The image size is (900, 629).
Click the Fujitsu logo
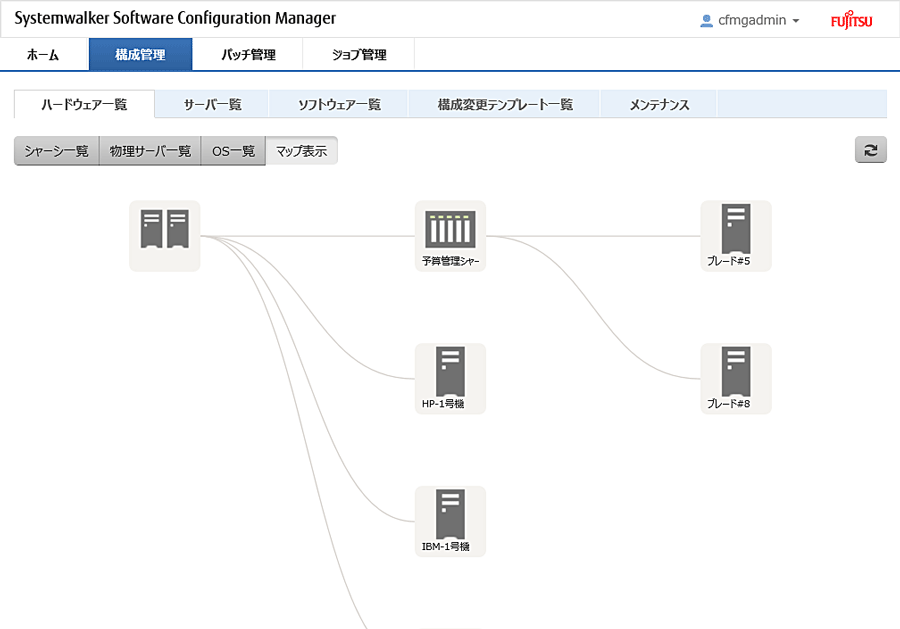tap(852, 20)
